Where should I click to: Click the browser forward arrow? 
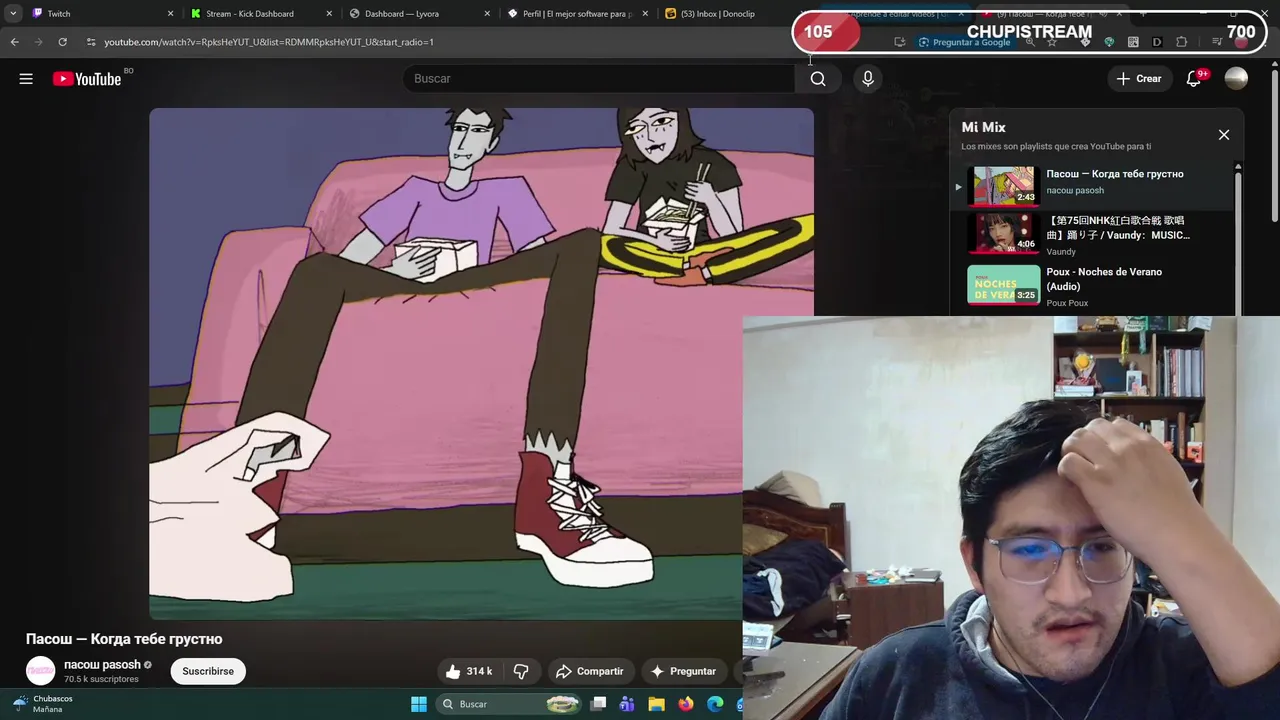coord(38,42)
